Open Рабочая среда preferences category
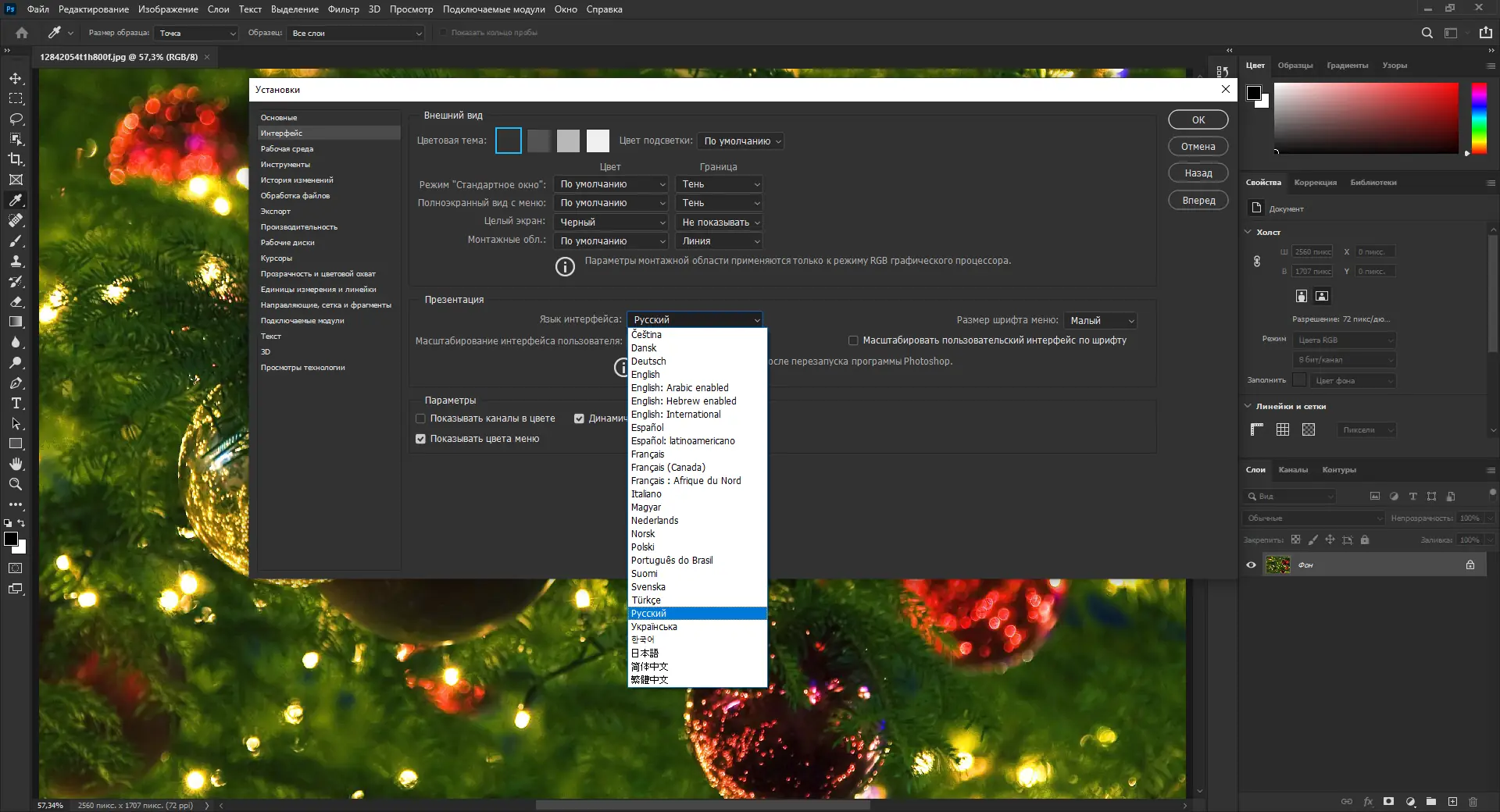Image resolution: width=1500 pixels, height=812 pixels. pos(329,149)
